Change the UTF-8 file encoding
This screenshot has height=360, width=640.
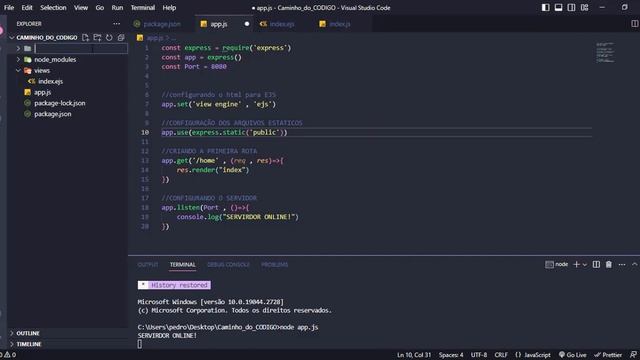tap(479, 355)
